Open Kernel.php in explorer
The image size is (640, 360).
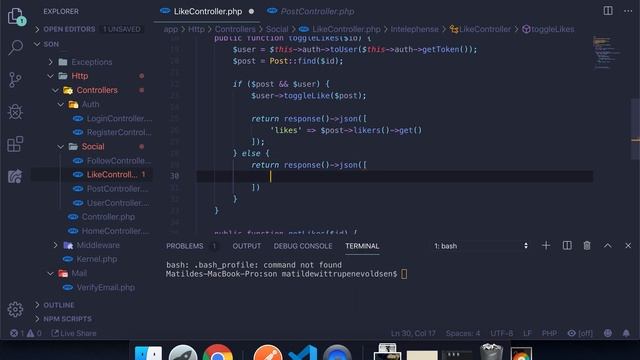pyautogui.click(x=97, y=259)
